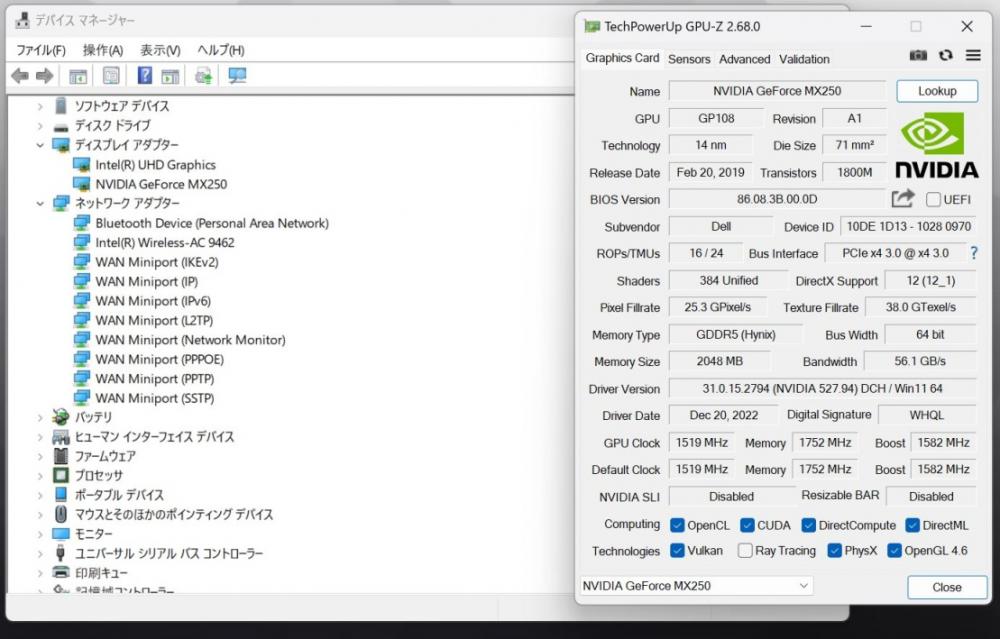Click the Bus Interface question mark icon
The width and height of the screenshot is (1000, 639).
[973, 254]
